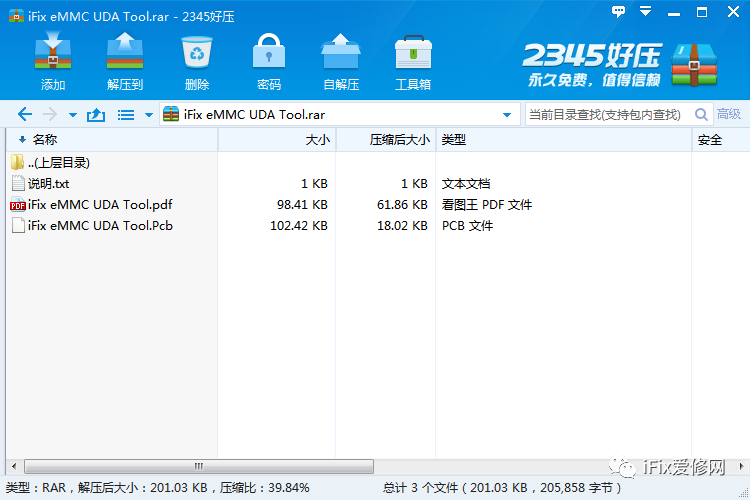750x500 pixels.
Task: Open the title bar main menu arrow
Action: (x=646, y=11)
